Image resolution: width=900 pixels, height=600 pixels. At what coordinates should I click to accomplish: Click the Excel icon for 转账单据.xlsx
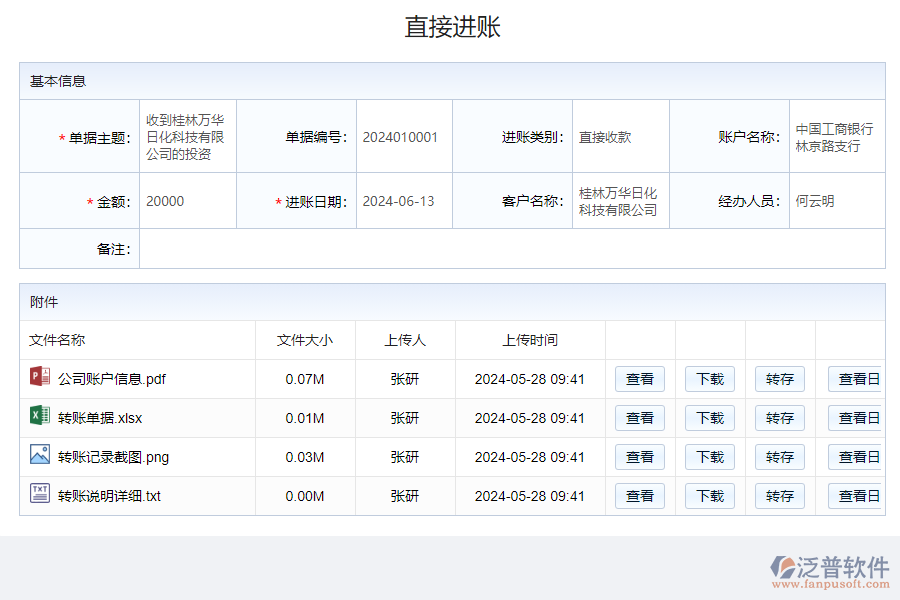click(x=40, y=416)
